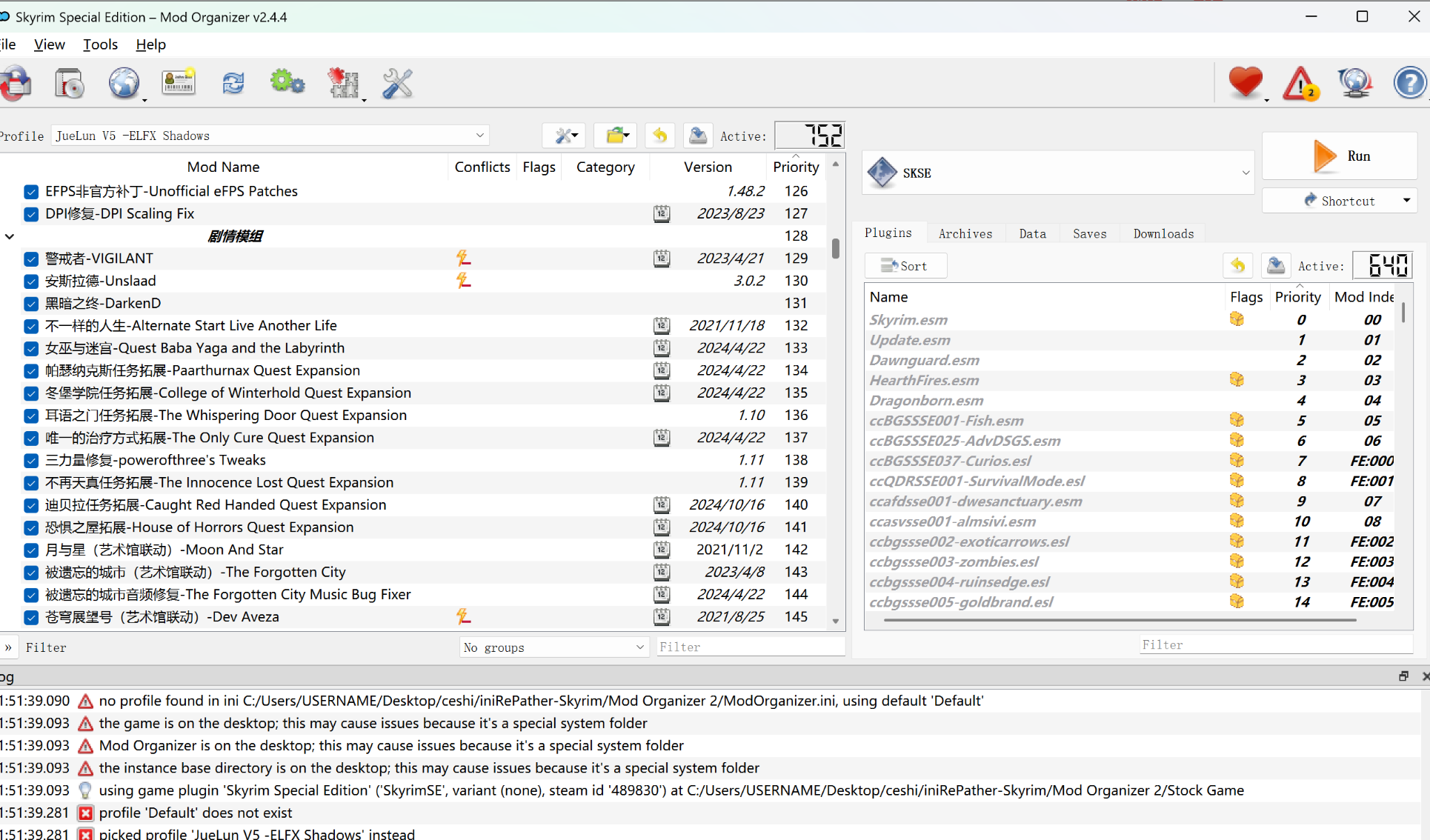Click the red heart endorse icon
1430x840 pixels.
coord(1246,81)
